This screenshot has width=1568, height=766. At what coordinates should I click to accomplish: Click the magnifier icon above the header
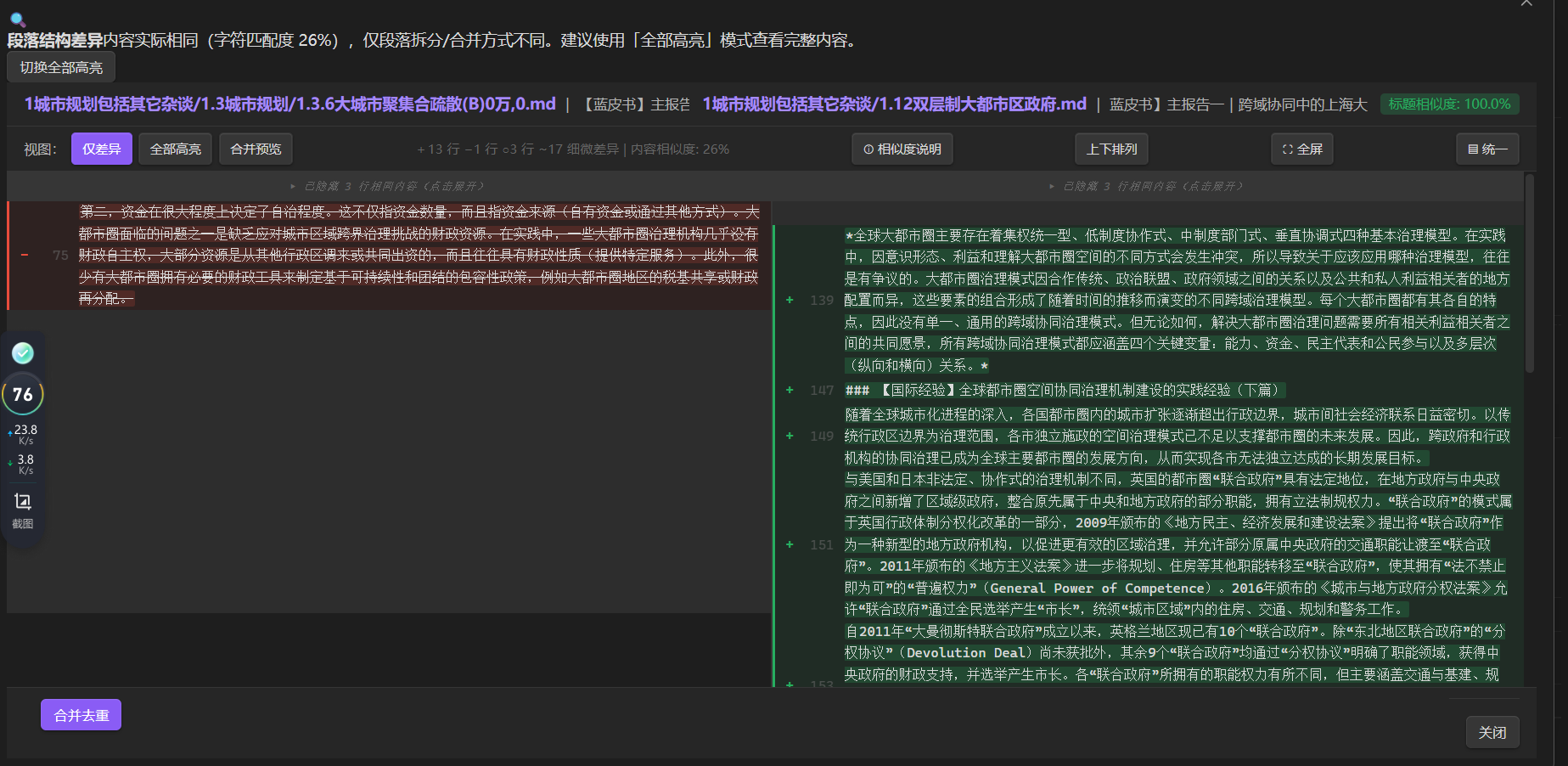(17, 19)
